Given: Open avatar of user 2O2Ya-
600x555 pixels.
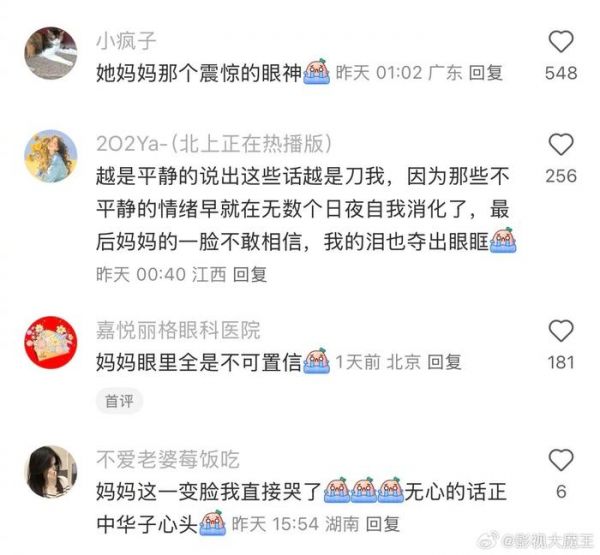Looking at the screenshot, I should [x=51, y=156].
